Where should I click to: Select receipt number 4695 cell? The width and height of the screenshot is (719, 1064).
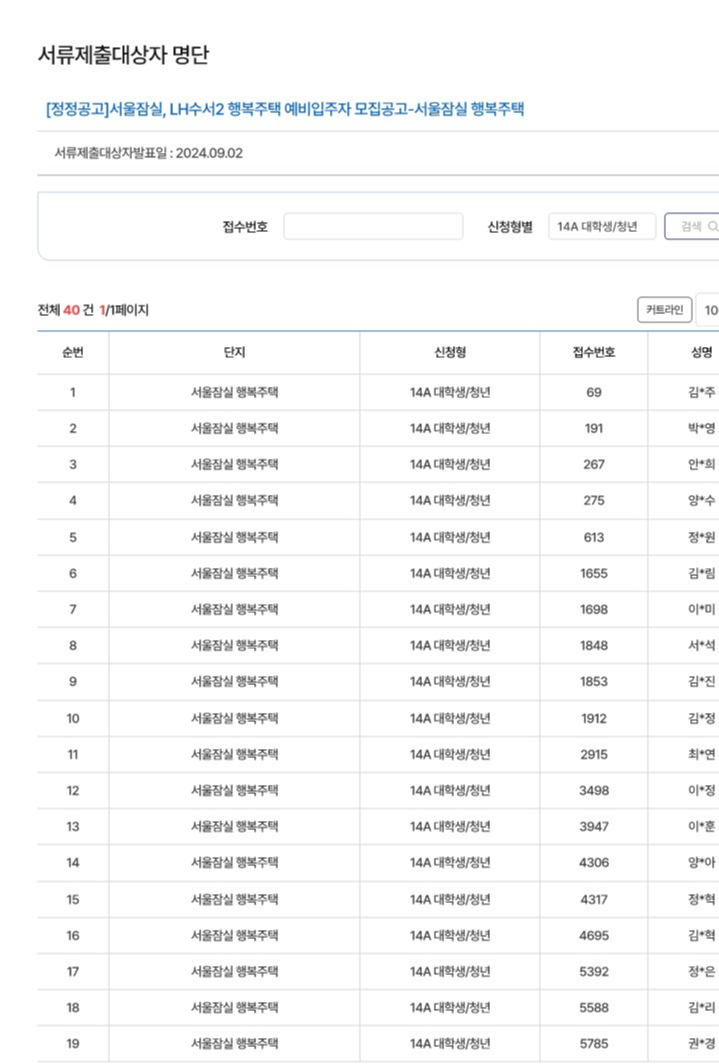pyautogui.click(x=594, y=935)
